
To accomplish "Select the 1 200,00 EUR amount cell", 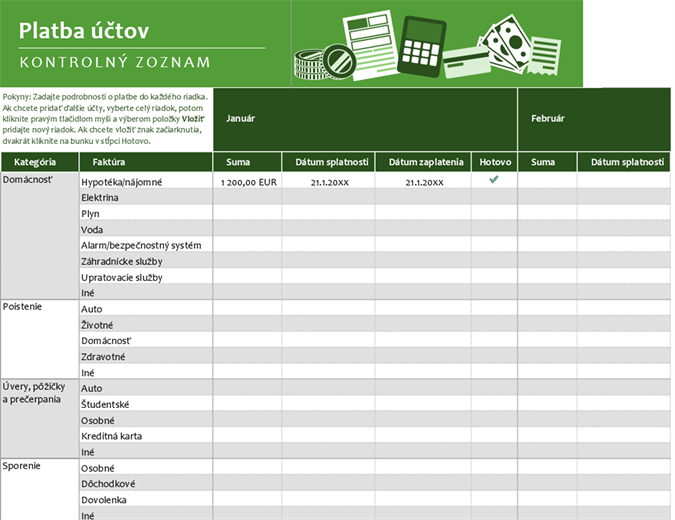I will pos(248,182).
